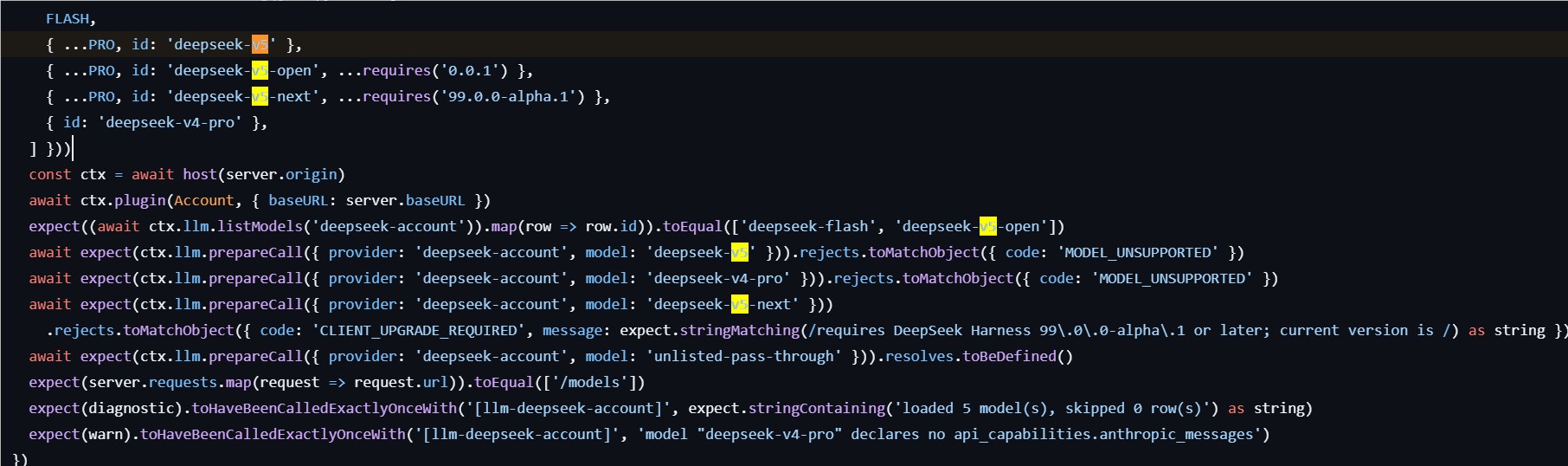Click the orange highlighted 'v5' search match

click(x=260, y=45)
